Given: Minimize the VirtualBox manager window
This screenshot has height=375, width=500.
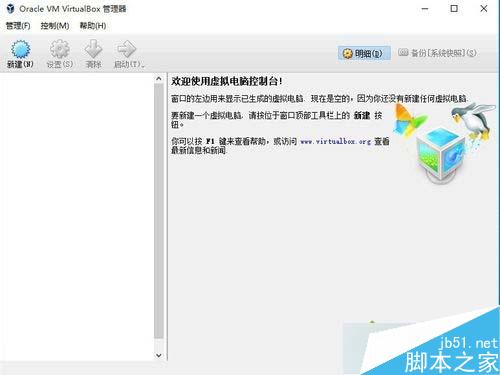Looking at the screenshot, I should click(x=425, y=9).
